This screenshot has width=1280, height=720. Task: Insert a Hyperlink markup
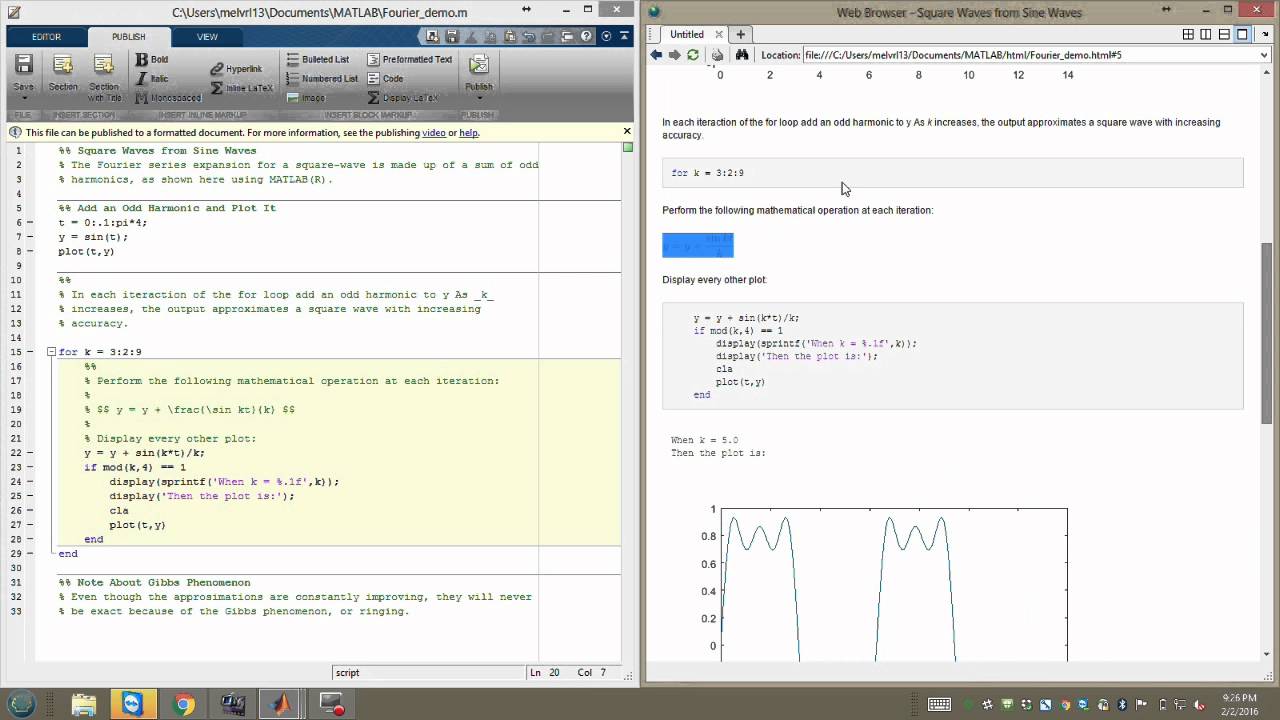pyautogui.click(x=236, y=69)
